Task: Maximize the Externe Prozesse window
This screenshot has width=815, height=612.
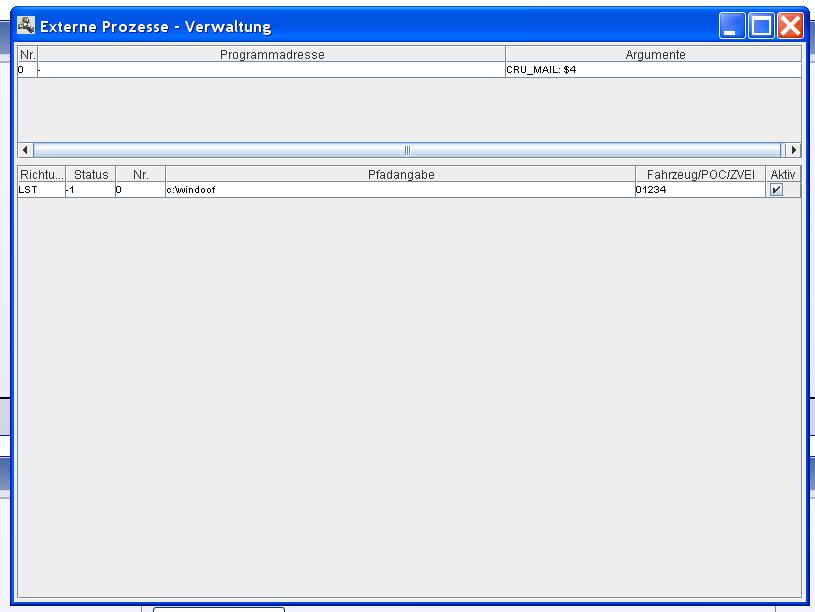Action: click(762, 26)
